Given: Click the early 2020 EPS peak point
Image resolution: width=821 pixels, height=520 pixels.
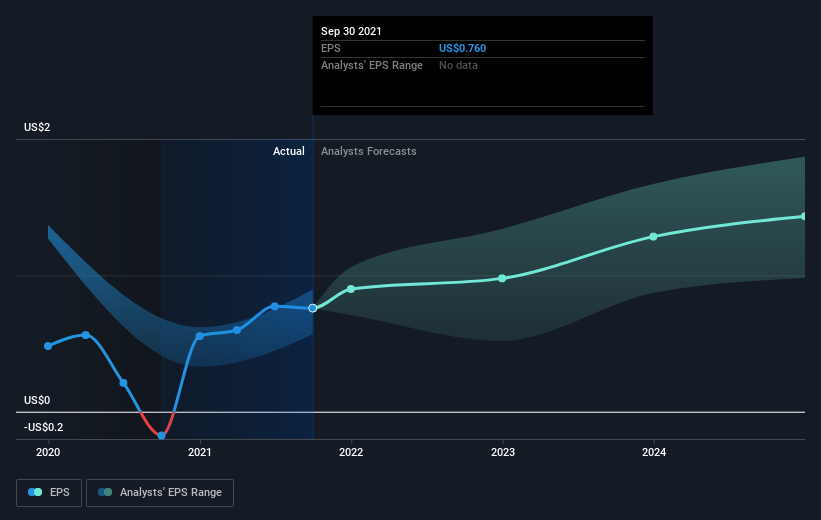Looking at the screenshot, I should (x=86, y=335).
